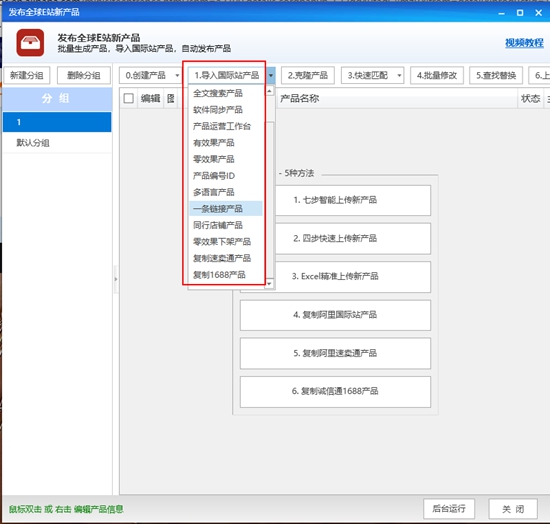Click the 4.批量修改 button

click(x=437, y=75)
